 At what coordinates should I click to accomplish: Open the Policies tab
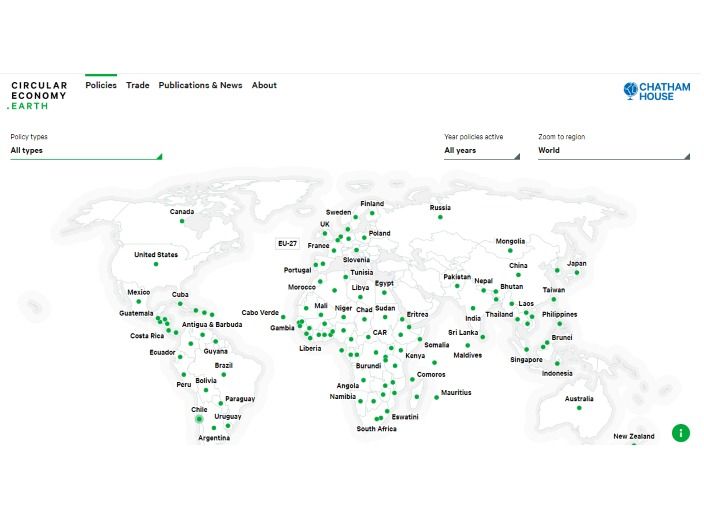(101, 85)
